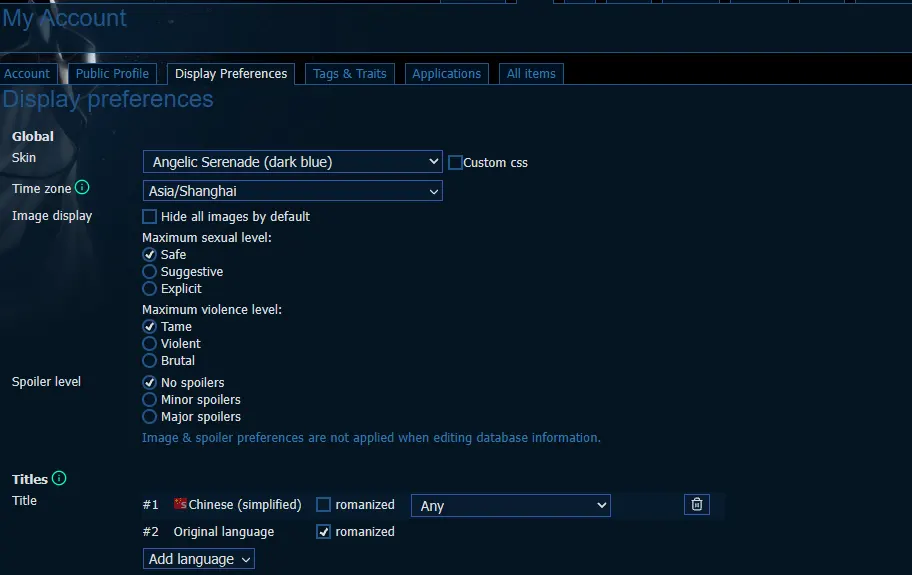Select the Tame violence level
Image resolution: width=912 pixels, height=575 pixels.
[149, 326]
